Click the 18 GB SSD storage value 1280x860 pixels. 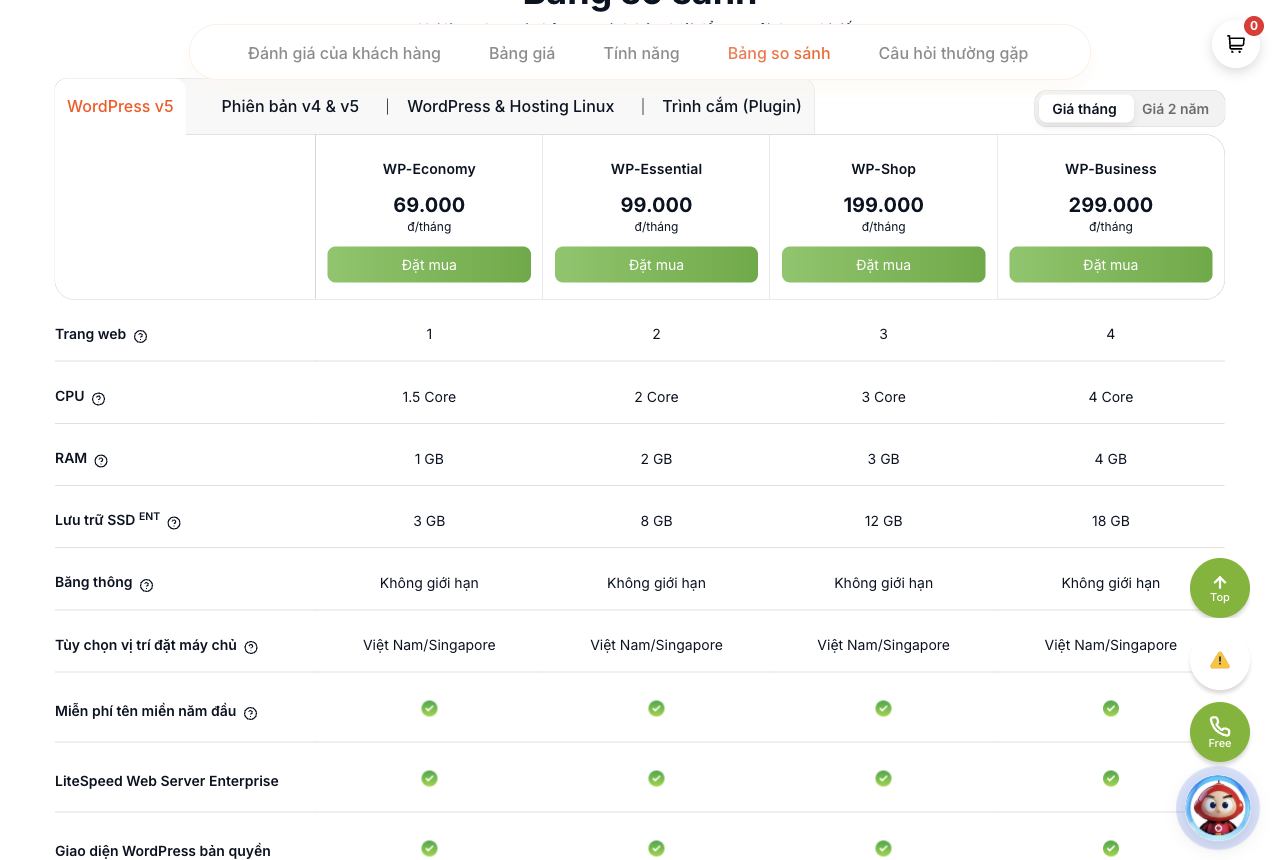1110,521
